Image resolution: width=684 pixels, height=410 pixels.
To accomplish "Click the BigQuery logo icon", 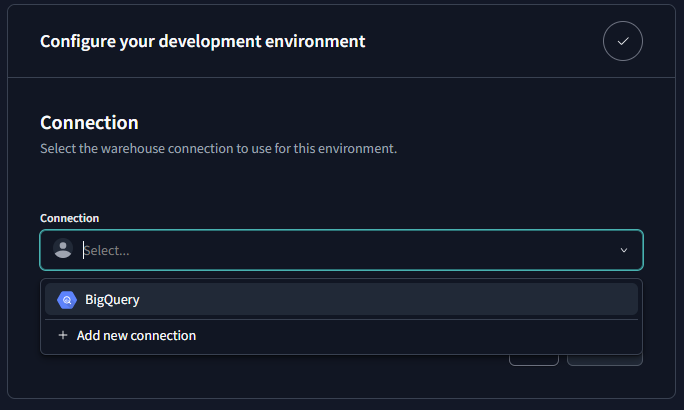I will [67, 299].
